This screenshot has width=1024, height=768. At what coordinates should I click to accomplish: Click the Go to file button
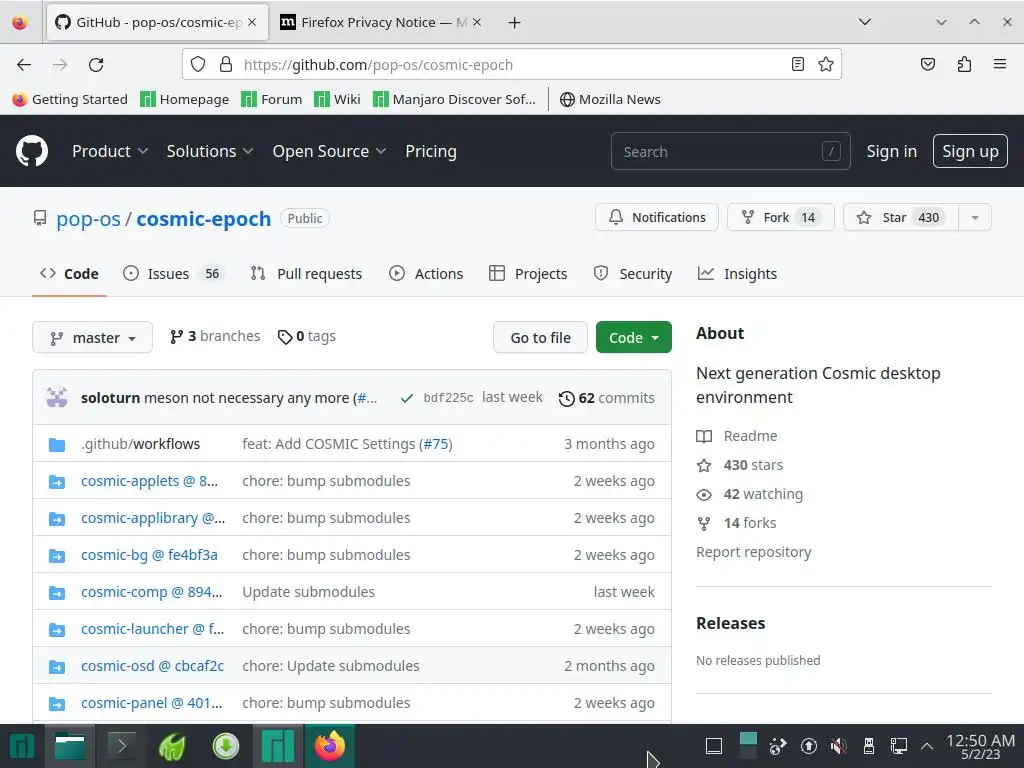coord(540,338)
